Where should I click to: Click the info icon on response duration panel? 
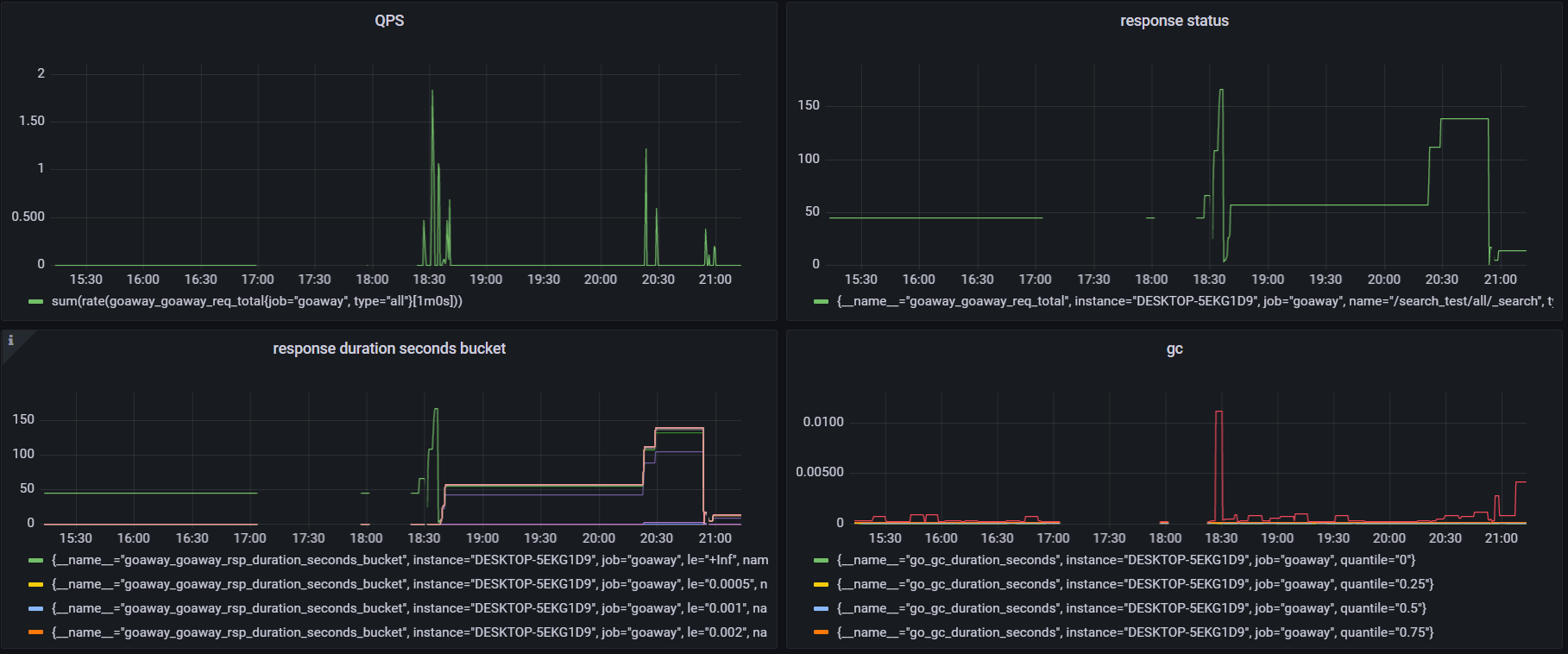10,340
